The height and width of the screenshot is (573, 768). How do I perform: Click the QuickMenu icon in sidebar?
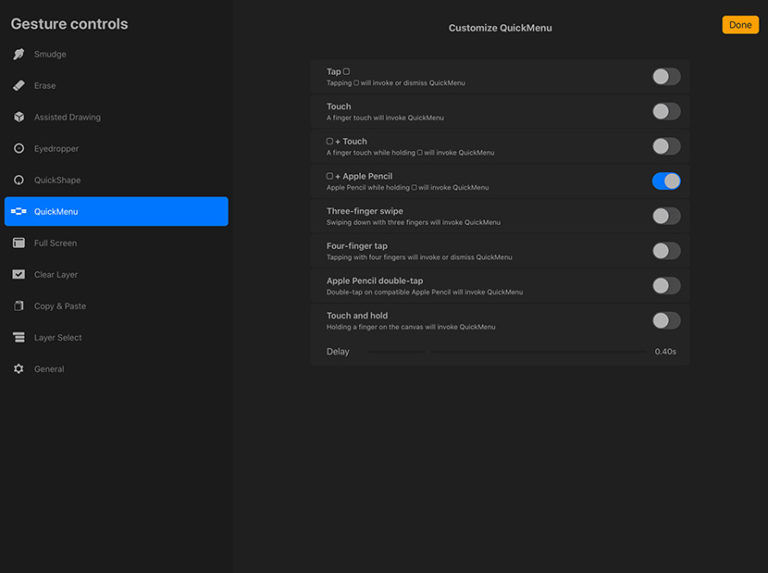[19, 212]
